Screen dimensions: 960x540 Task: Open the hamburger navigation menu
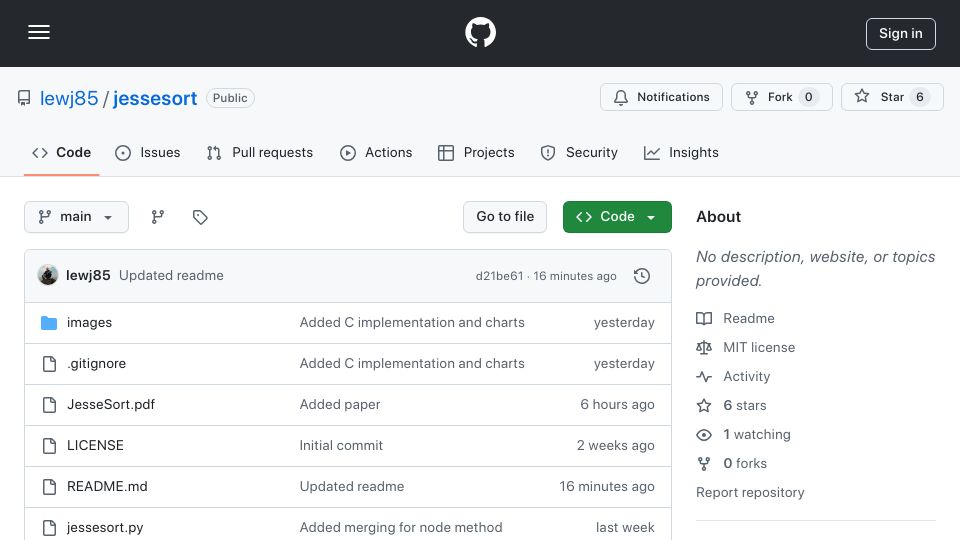tap(39, 32)
